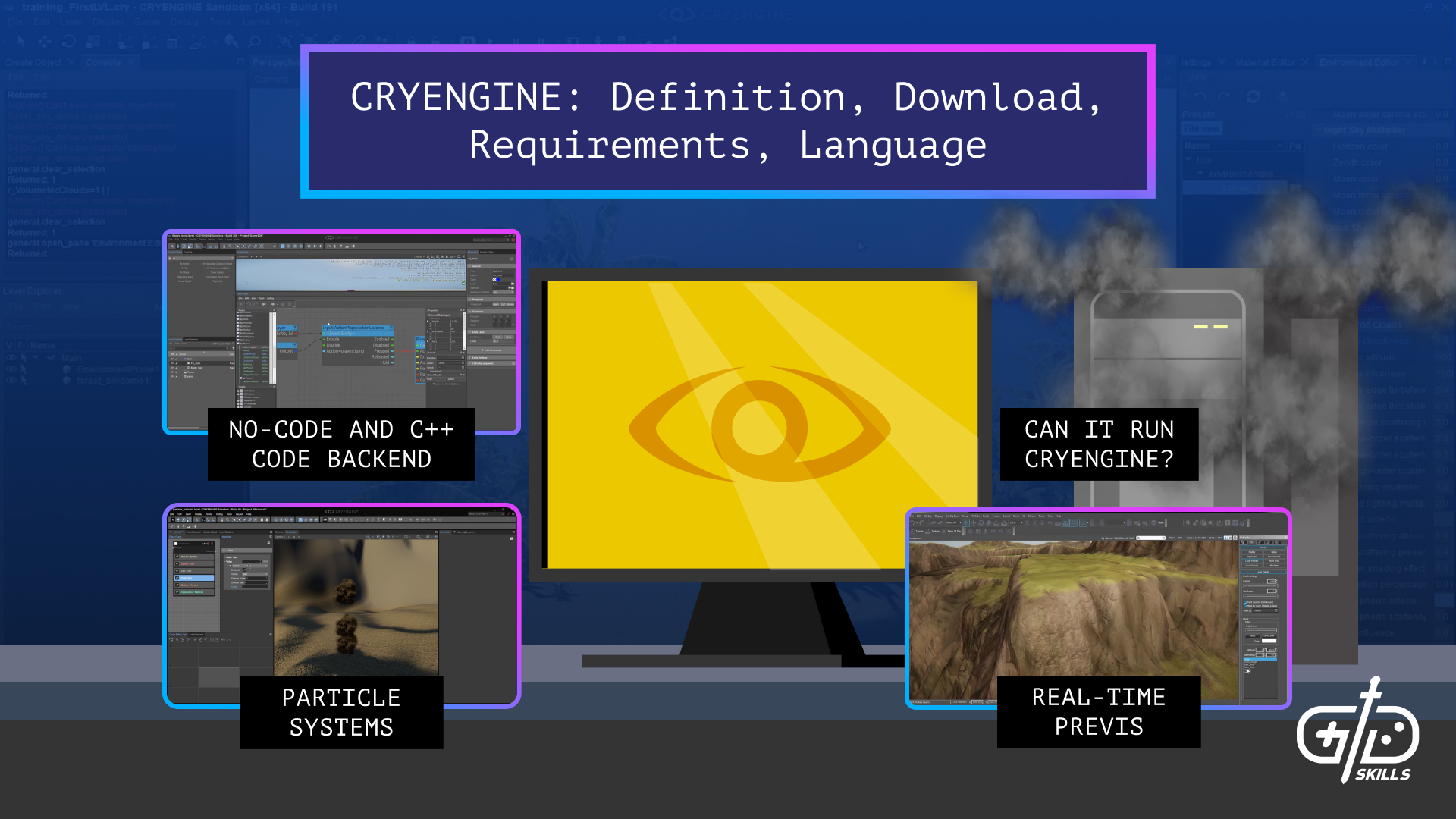Open the search magnifier tool in the toolbar

pyautogui.click(x=253, y=42)
